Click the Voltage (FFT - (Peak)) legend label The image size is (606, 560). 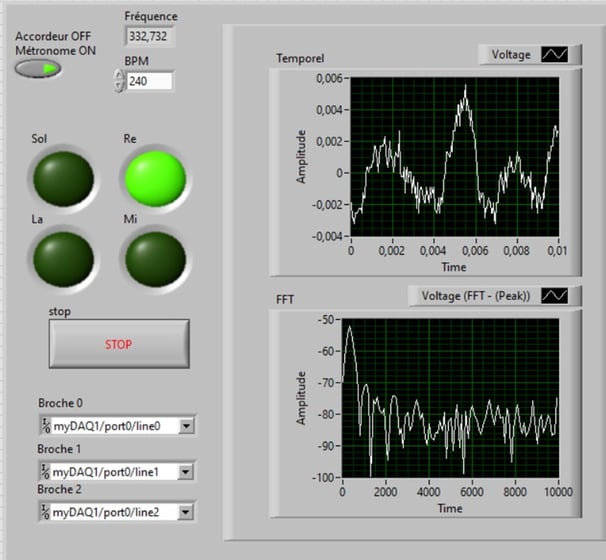coord(475,296)
